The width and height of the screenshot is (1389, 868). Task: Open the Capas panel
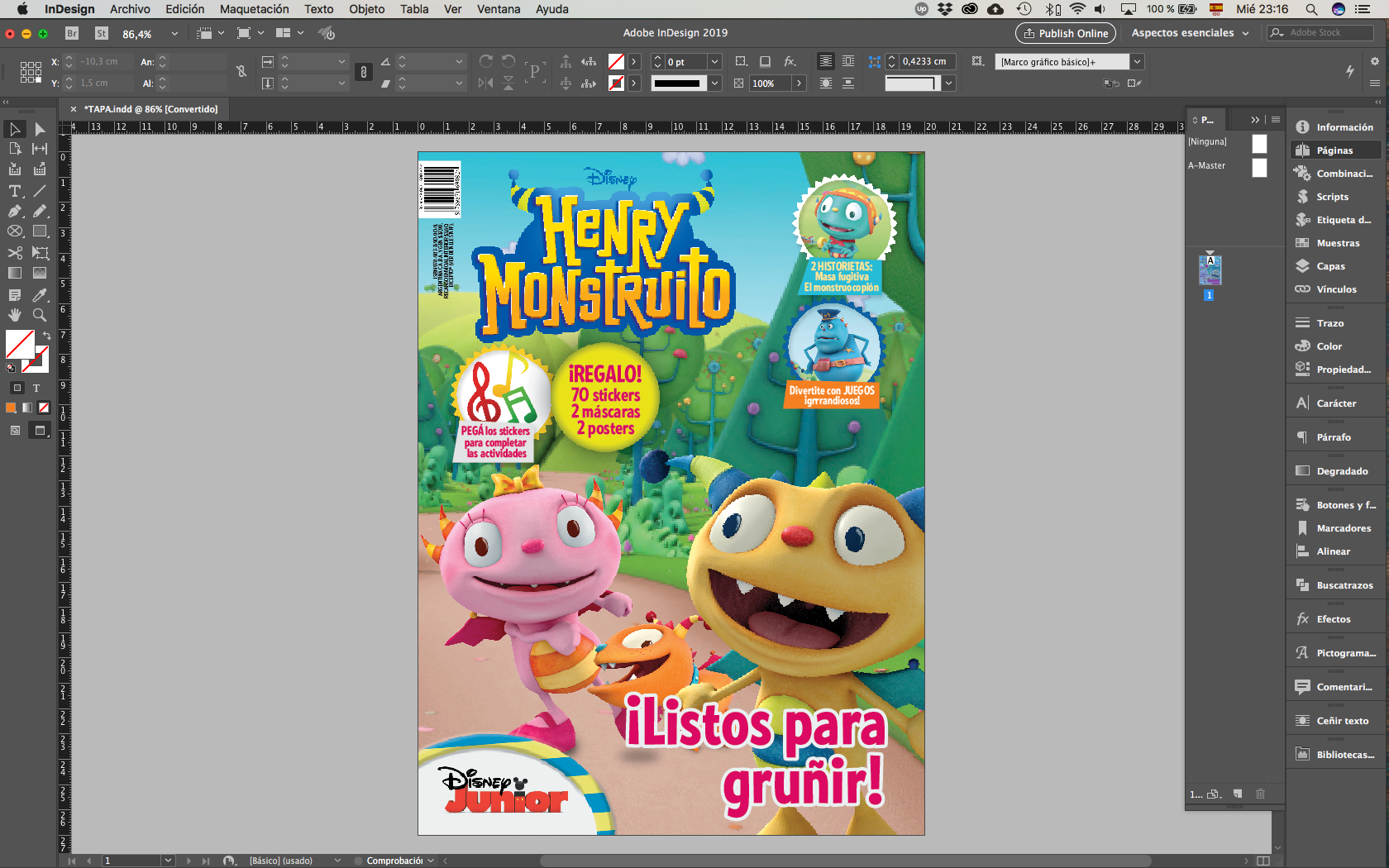tap(1335, 266)
